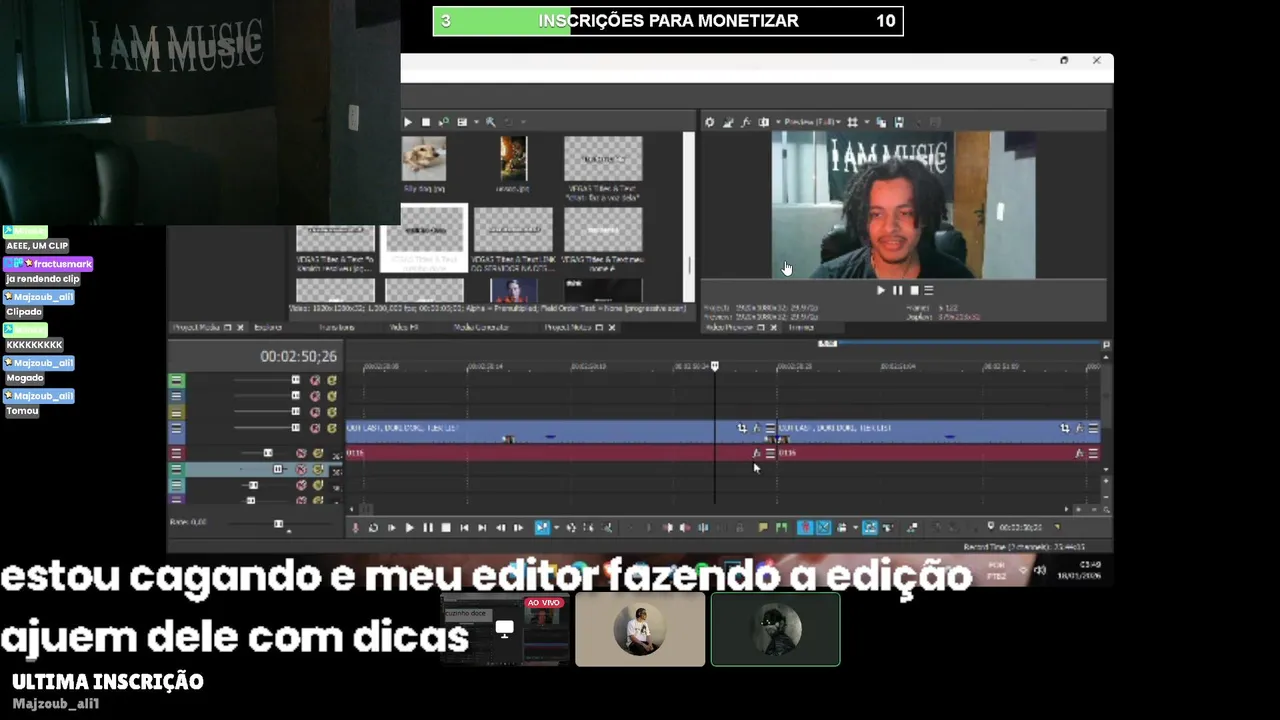Open red audio track's hamburger menu
This screenshot has width=1280, height=720.
pos(177,453)
